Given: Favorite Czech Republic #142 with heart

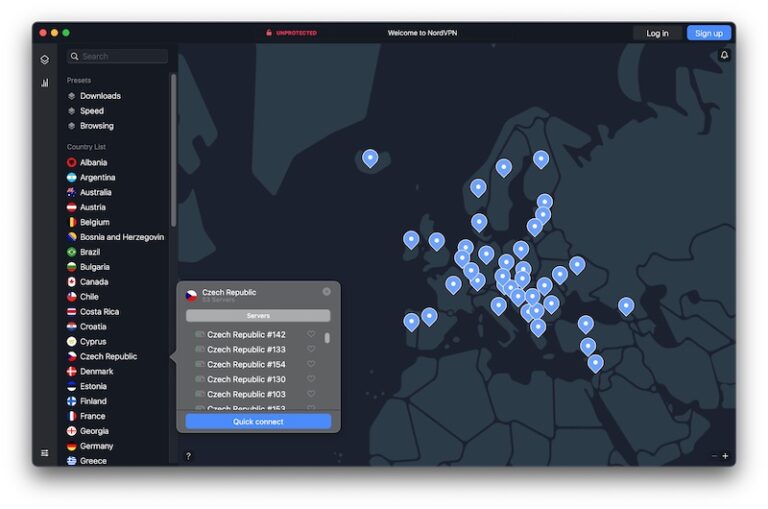Looking at the screenshot, I should click(311, 335).
